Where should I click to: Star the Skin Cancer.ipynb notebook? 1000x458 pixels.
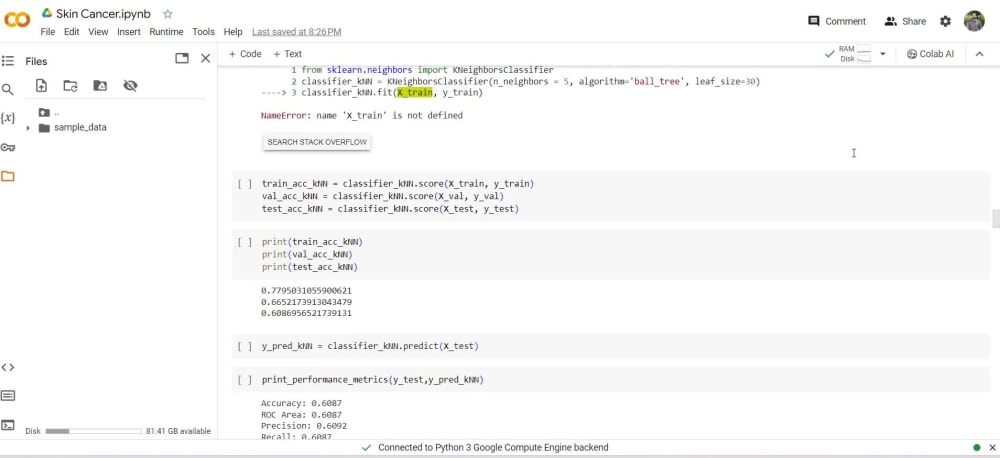168,13
